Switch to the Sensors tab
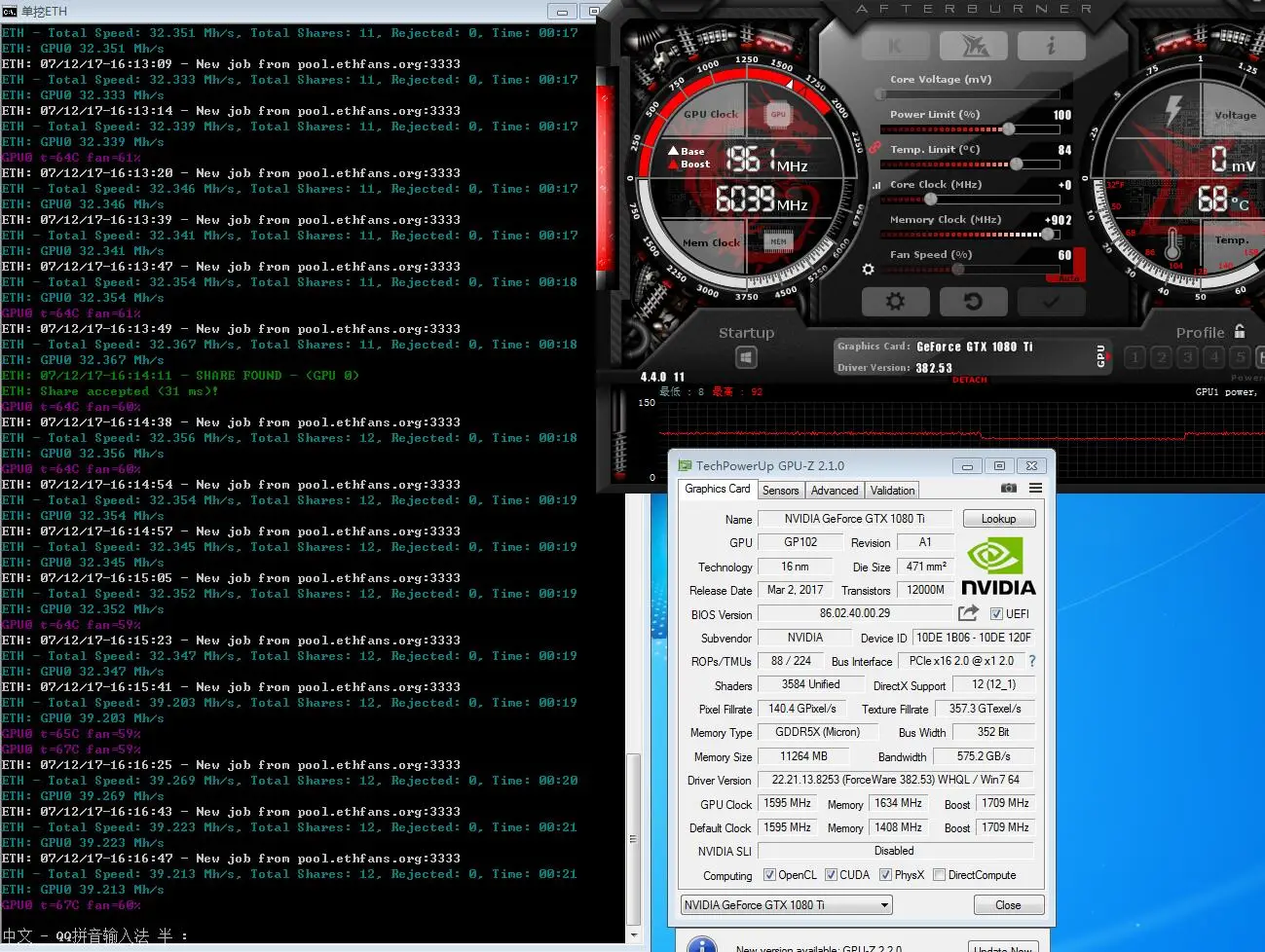The height and width of the screenshot is (952, 1265). point(781,491)
